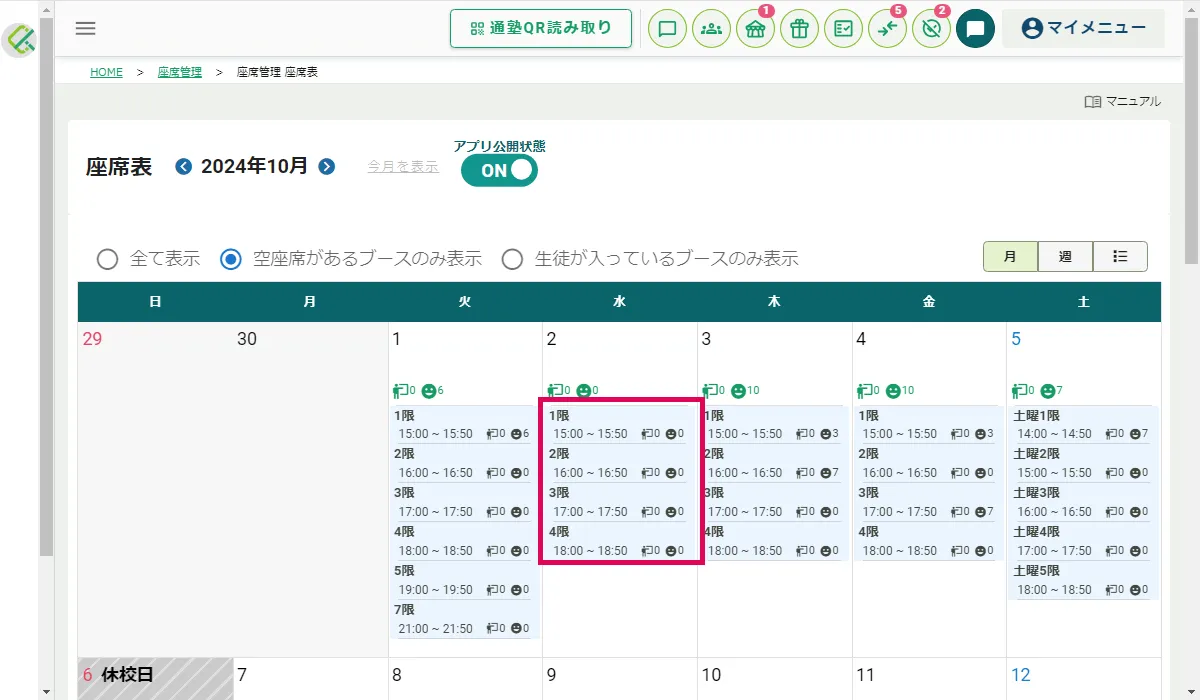Open October 1 period 1限 15:00～15:50
Image resolution: width=1200 pixels, height=700 pixels.
tap(463, 425)
